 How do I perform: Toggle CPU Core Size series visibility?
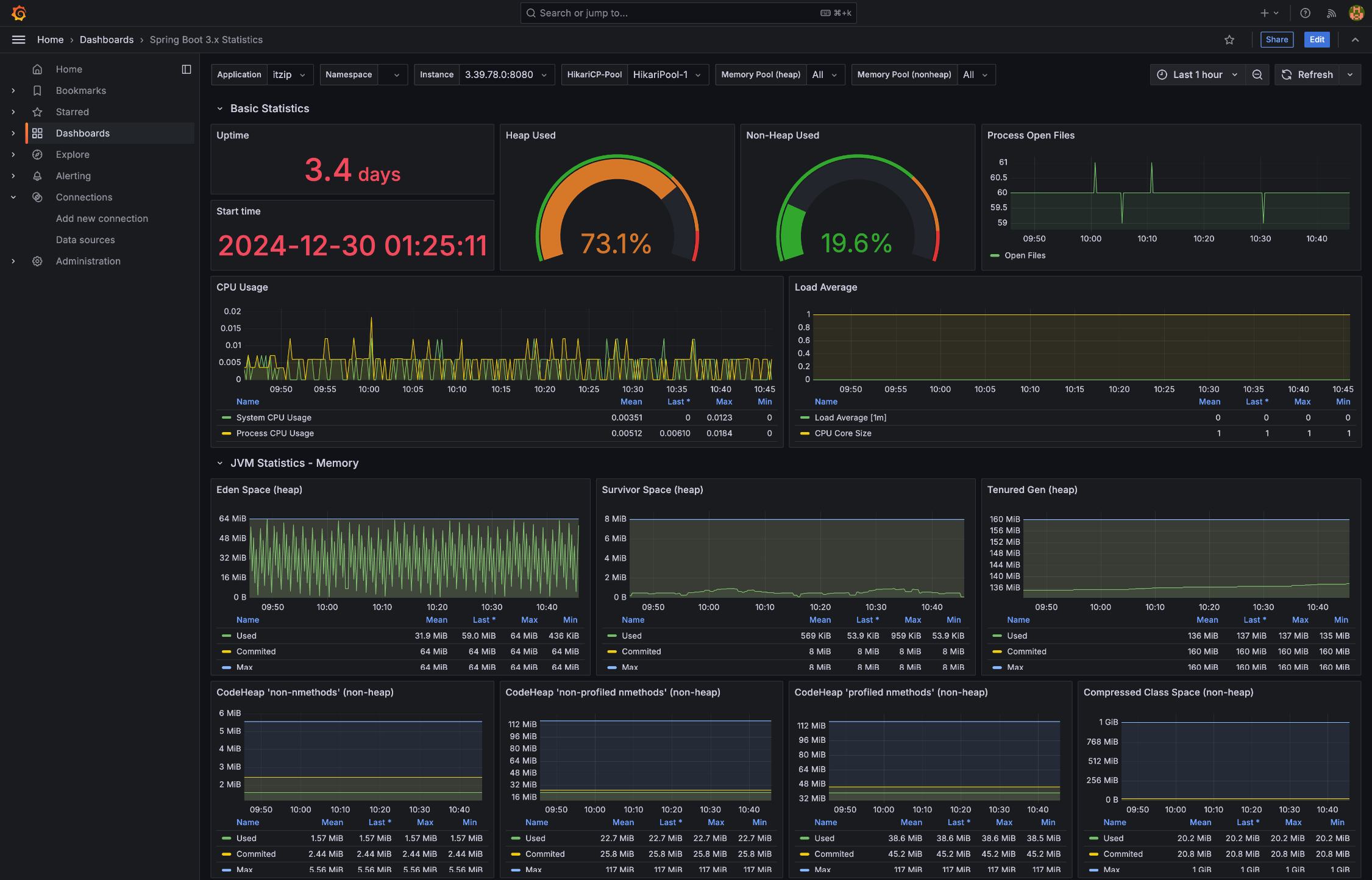point(842,433)
